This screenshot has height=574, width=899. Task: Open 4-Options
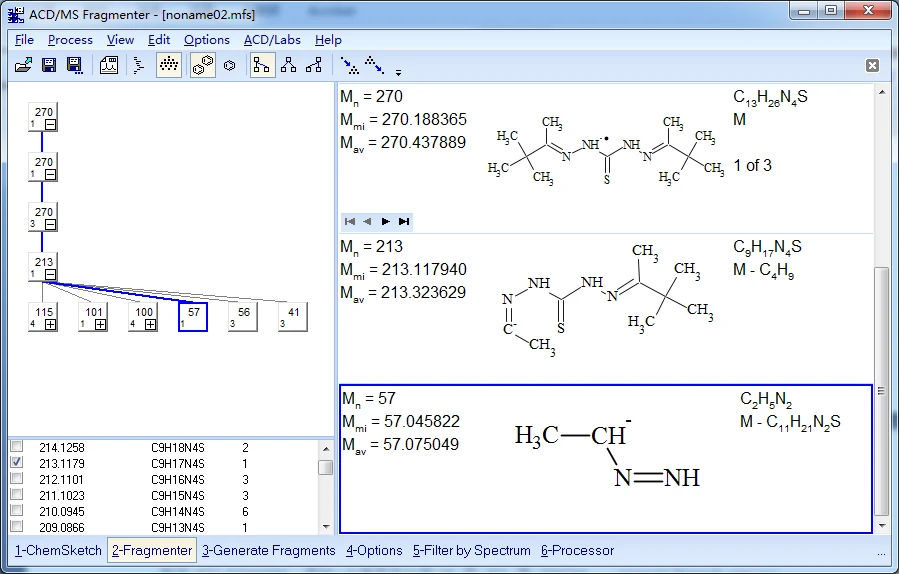[374, 550]
